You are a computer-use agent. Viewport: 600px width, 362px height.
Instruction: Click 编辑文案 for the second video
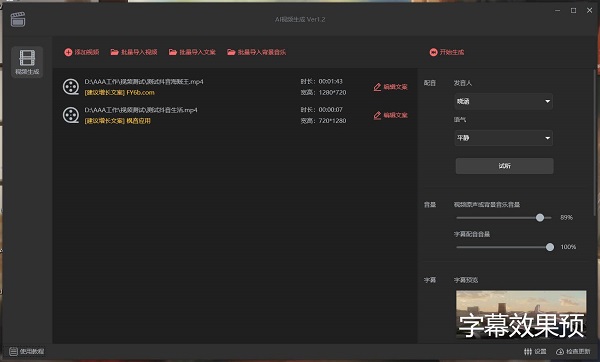(x=390, y=115)
